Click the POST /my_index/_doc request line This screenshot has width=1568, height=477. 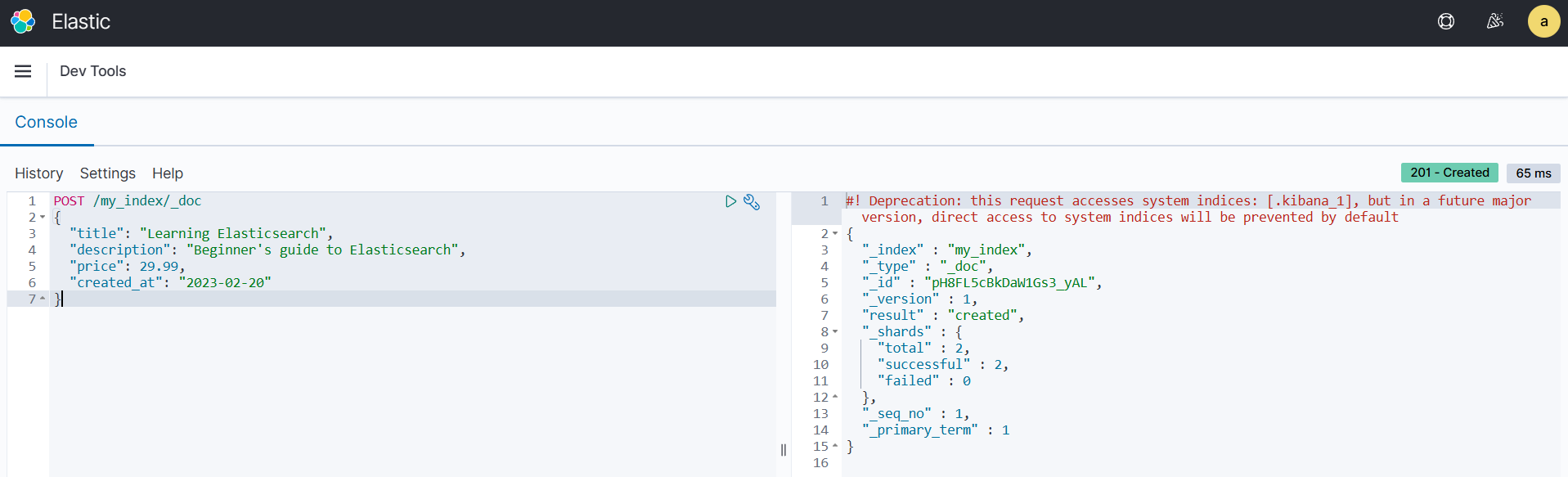[128, 201]
